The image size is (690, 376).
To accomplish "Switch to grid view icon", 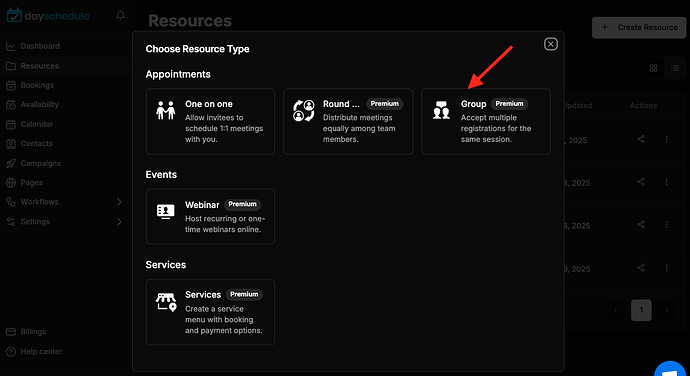I will [653, 68].
